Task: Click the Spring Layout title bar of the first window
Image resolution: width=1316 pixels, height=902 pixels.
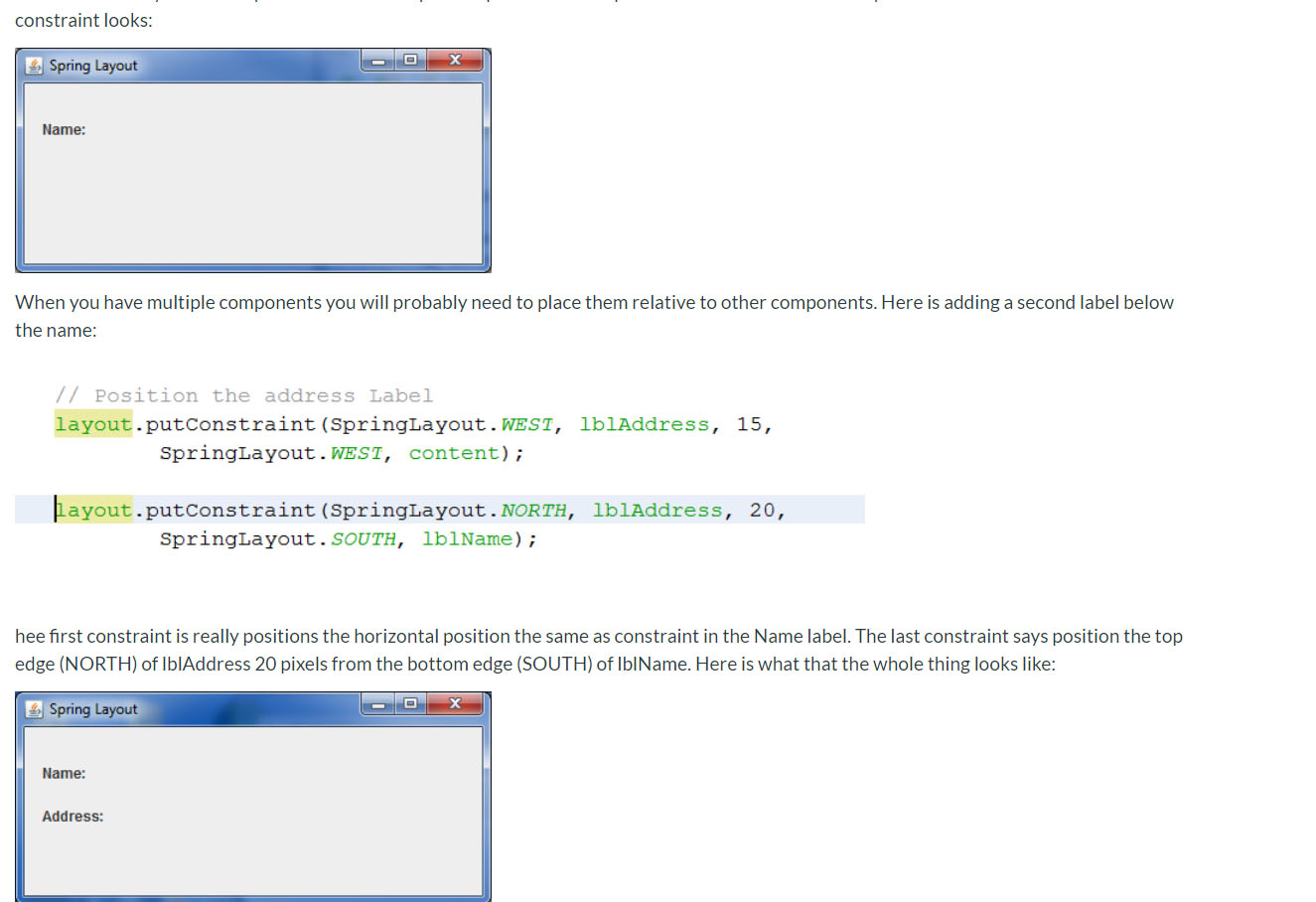Action: 94,66
